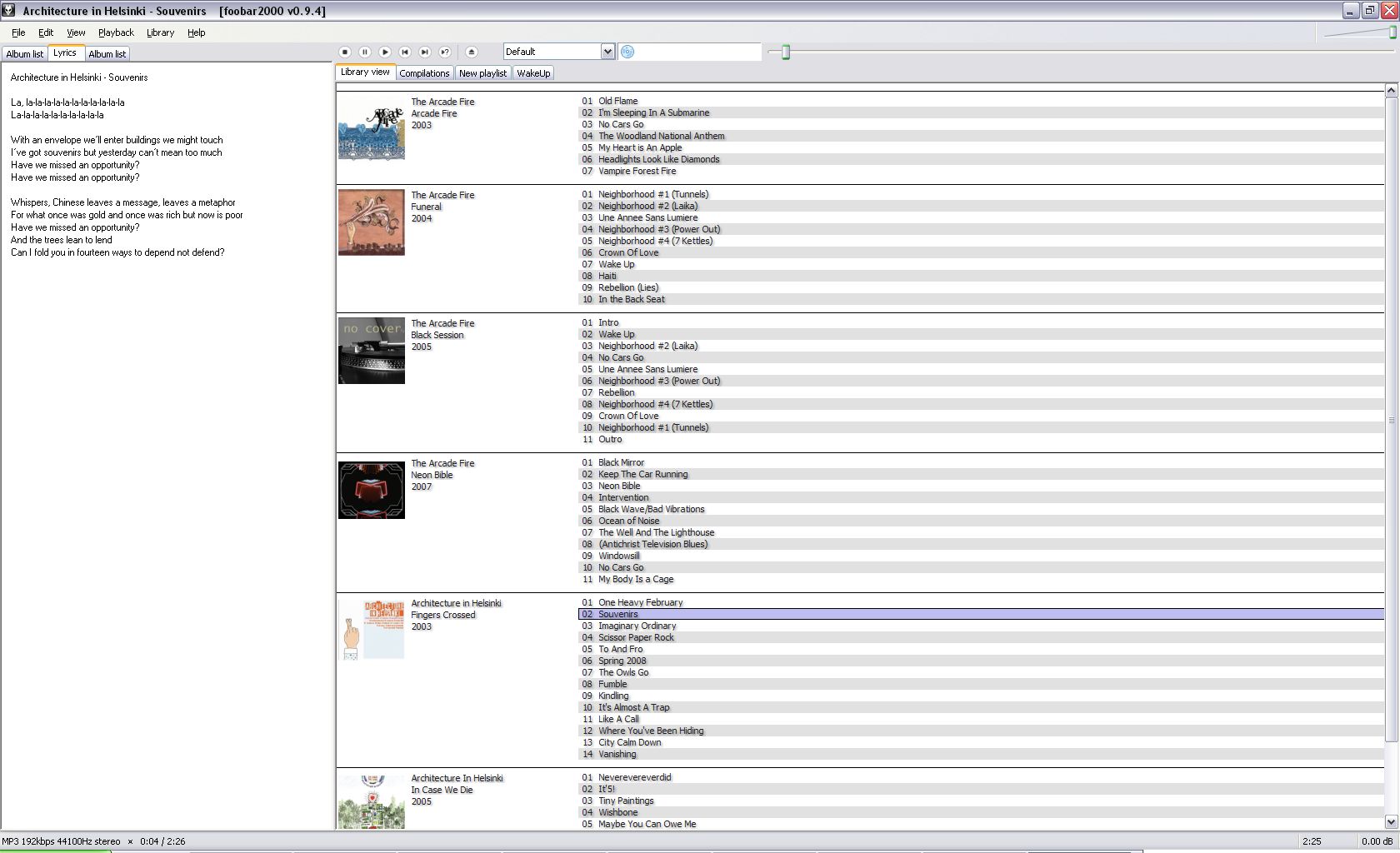Click the search input field beside disc icon
The height and width of the screenshot is (853, 1400).
tap(698, 52)
